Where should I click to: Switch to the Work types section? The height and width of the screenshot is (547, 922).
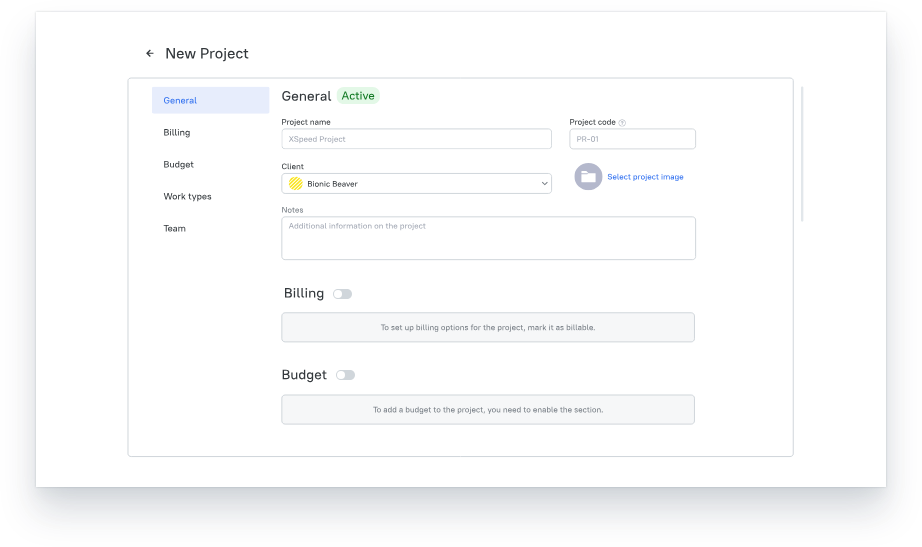click(187, 196)
